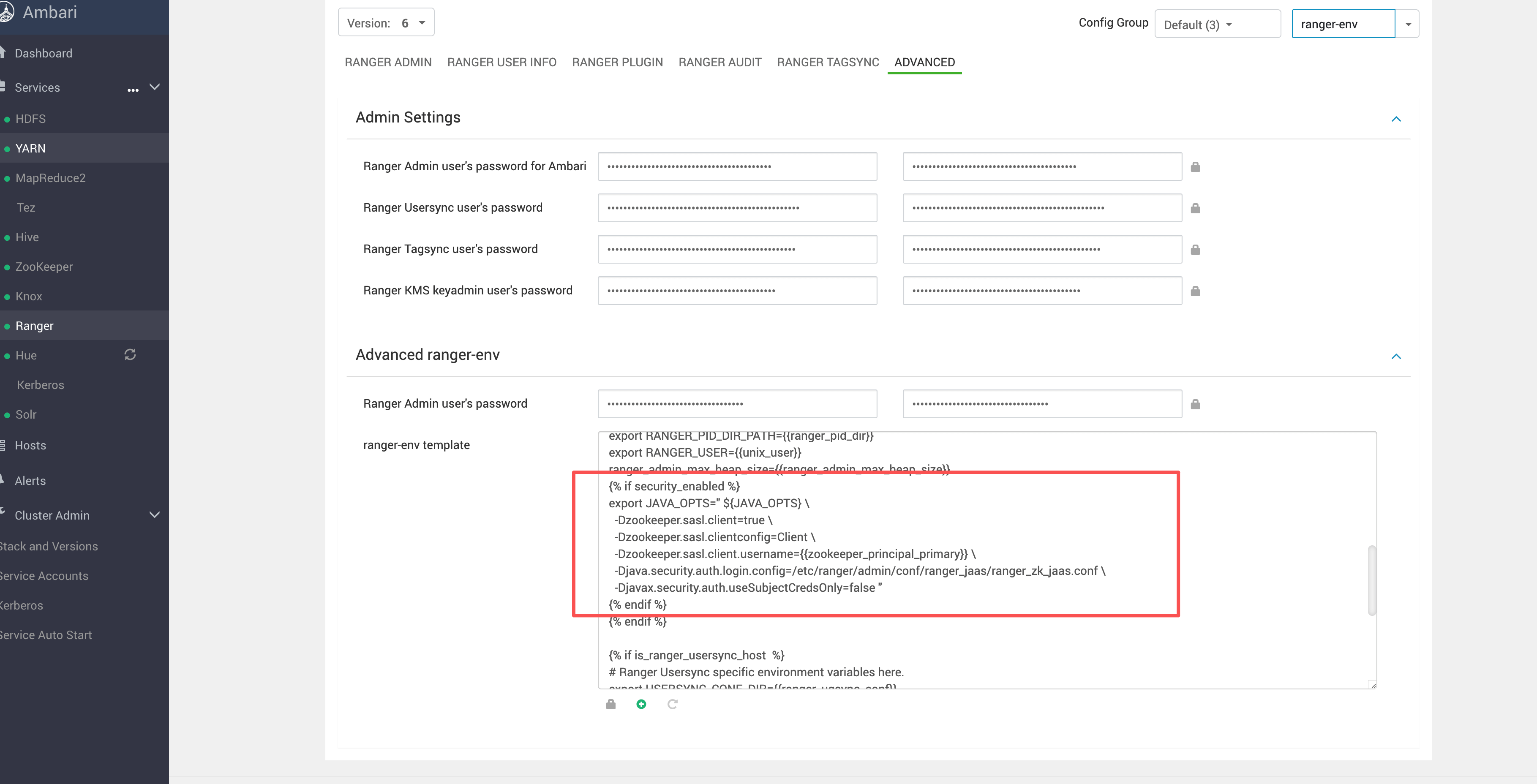This screenshot has width=1537, height=784.
Task: Click lock icon for Ambari Ranger Admin password
Action: [x=1195, y=167]
